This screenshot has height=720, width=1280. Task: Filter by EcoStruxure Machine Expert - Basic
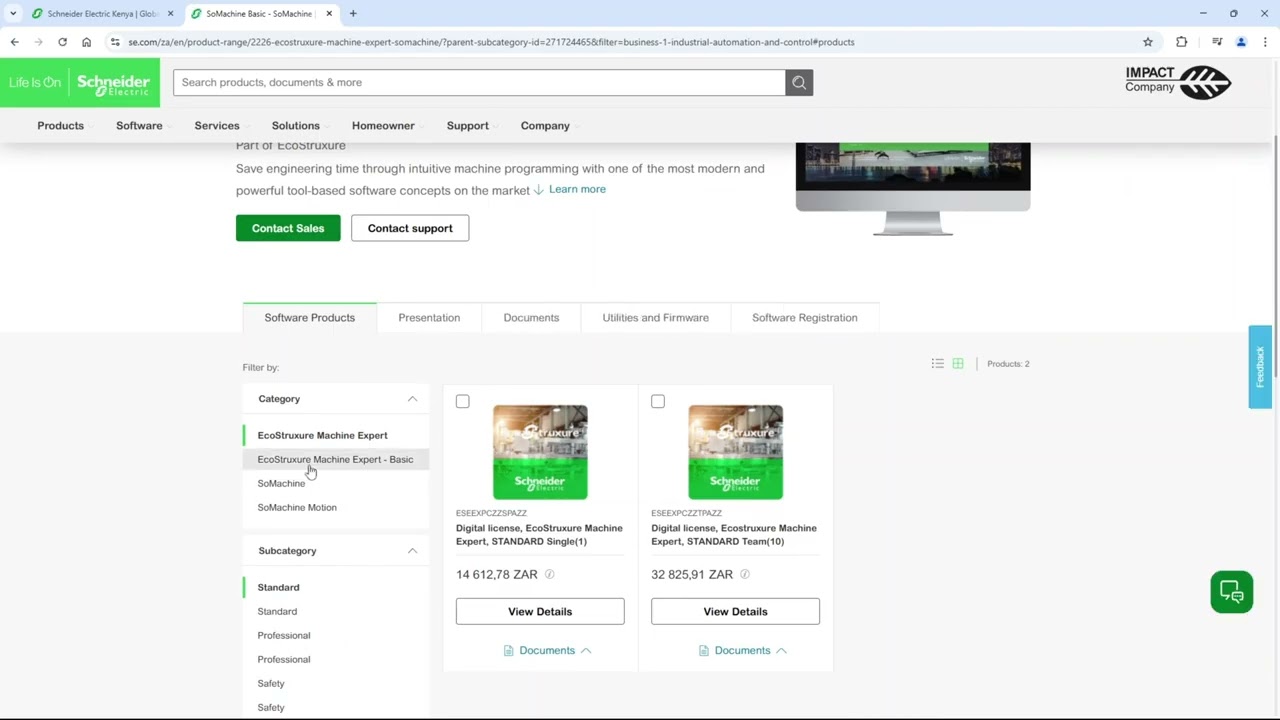[335, 459]
